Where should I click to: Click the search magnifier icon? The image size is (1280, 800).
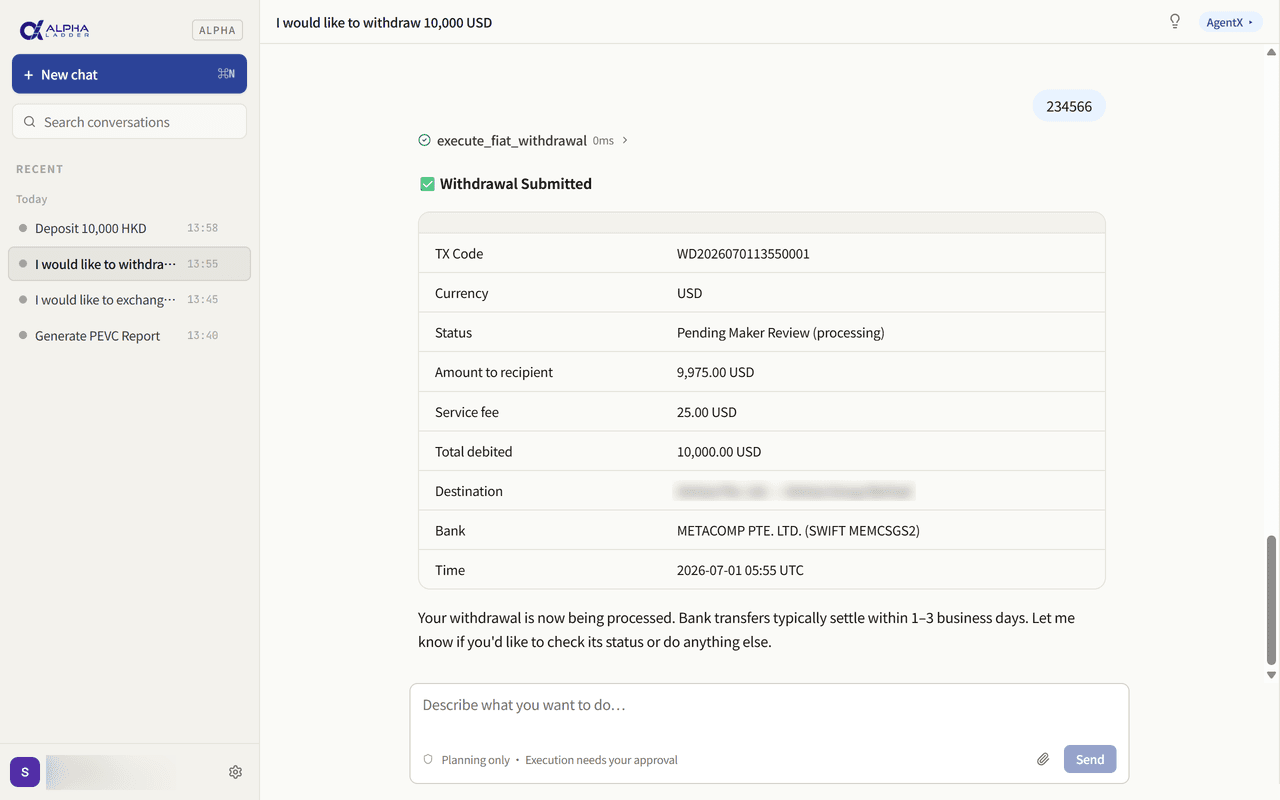(x=30, y=122)
